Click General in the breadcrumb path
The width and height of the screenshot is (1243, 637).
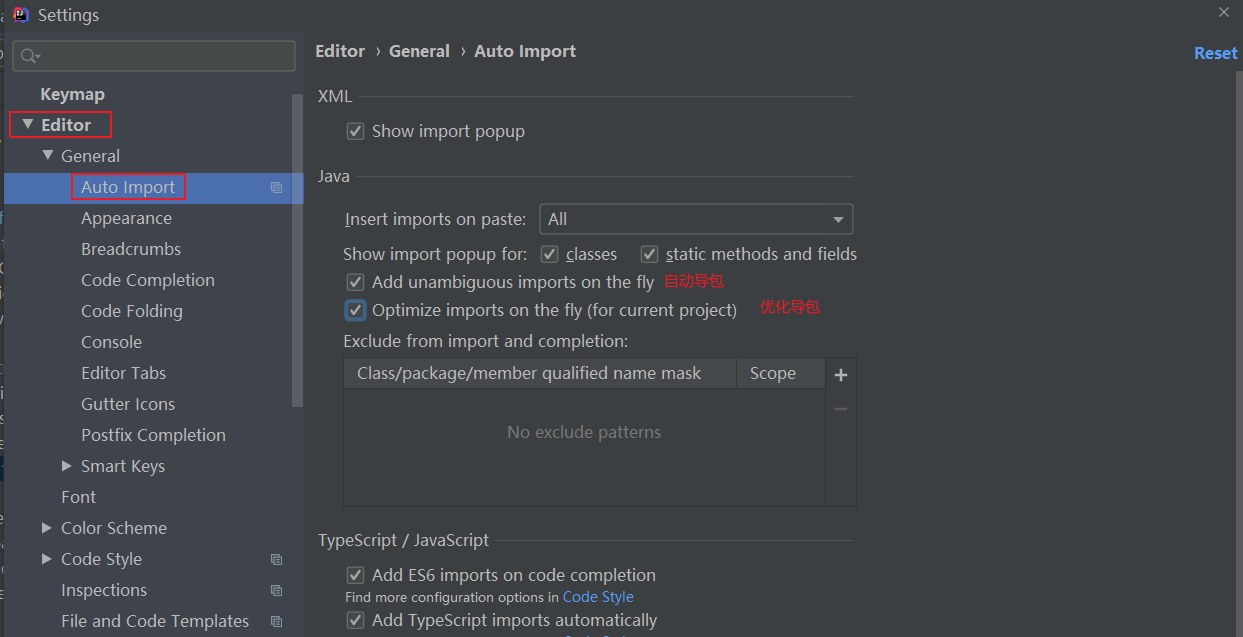419,51
